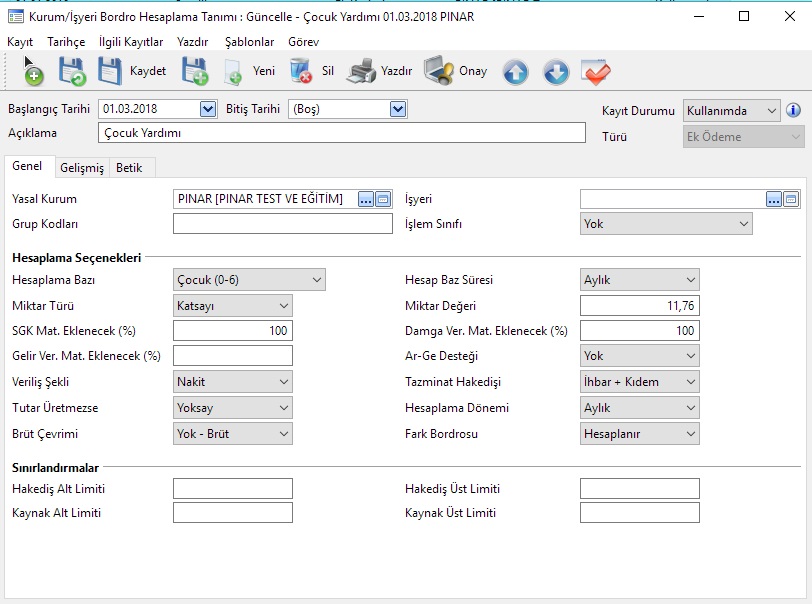Open the Yasal Kurum lookup ellipsis button

coord(366,199)
